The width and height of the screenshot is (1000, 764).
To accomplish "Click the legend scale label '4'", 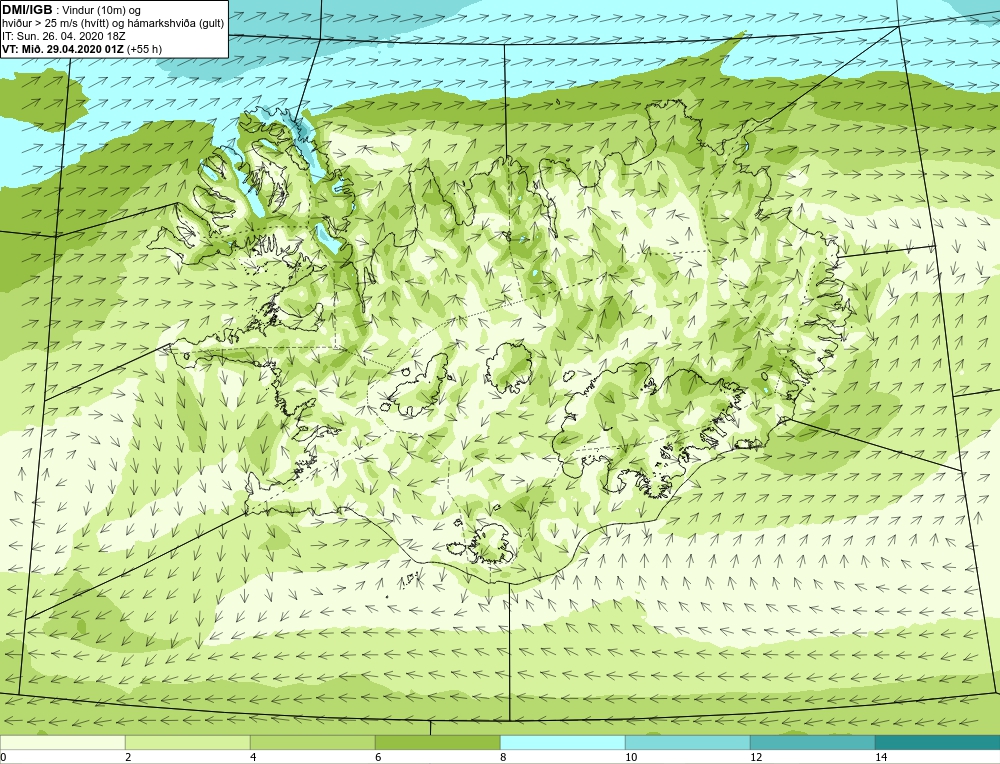I will click(253, 757).
